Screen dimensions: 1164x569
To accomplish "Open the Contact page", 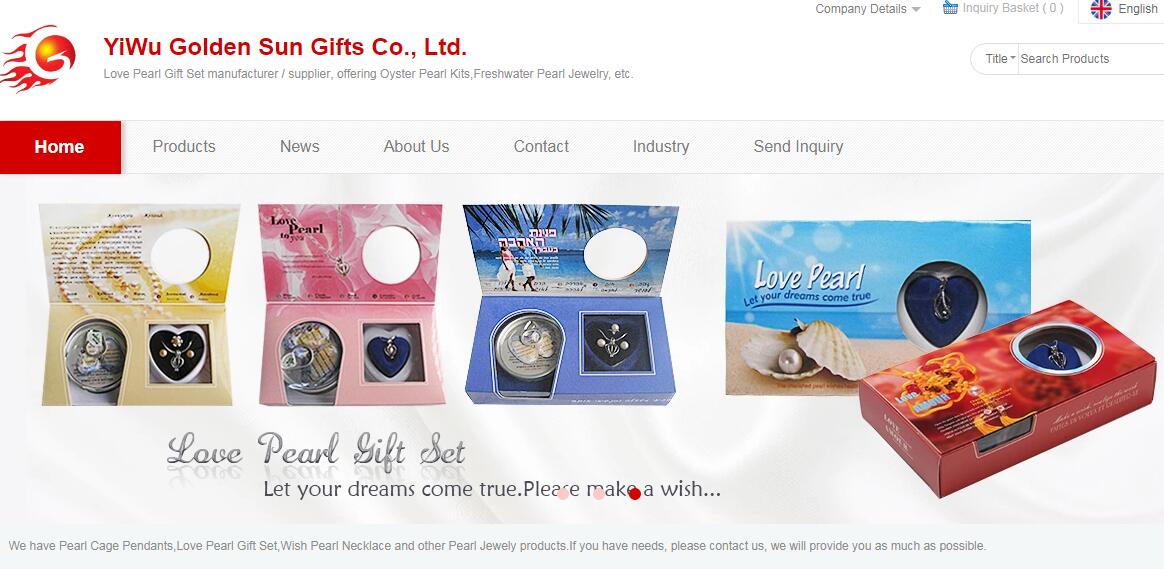I will coord(541,146).
